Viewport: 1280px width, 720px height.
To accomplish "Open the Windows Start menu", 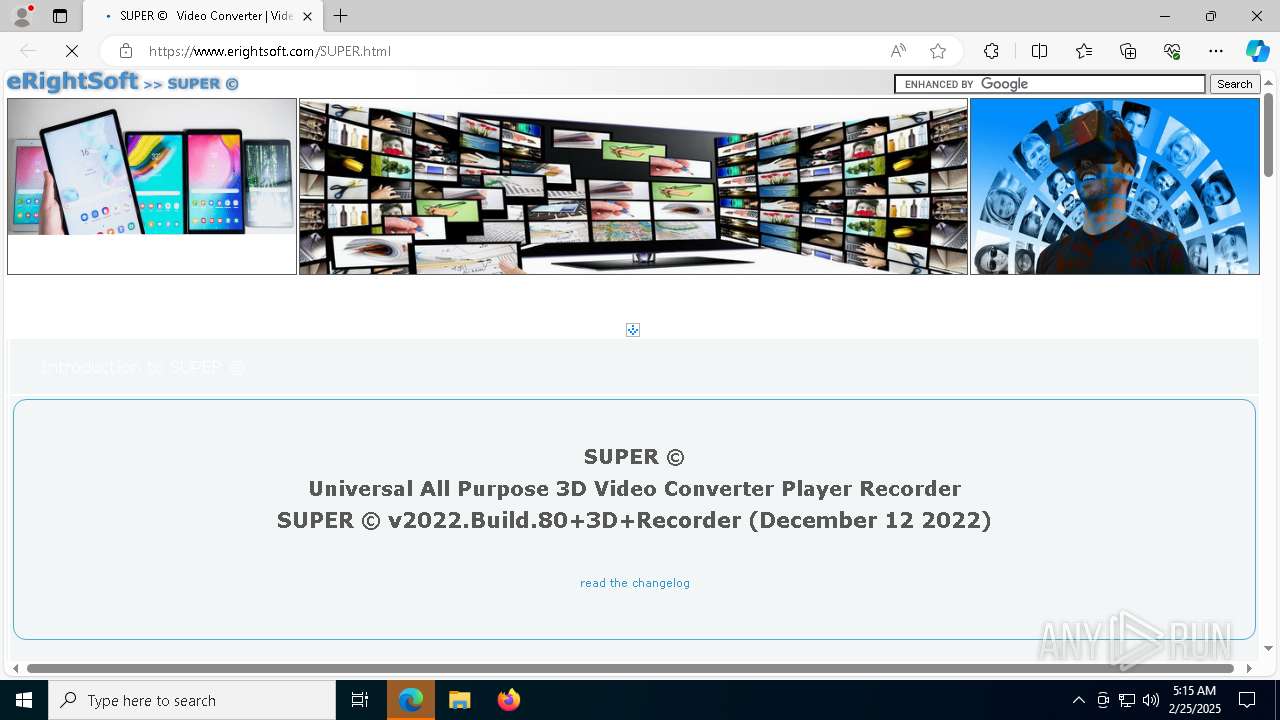I will (x=24, y=700).
